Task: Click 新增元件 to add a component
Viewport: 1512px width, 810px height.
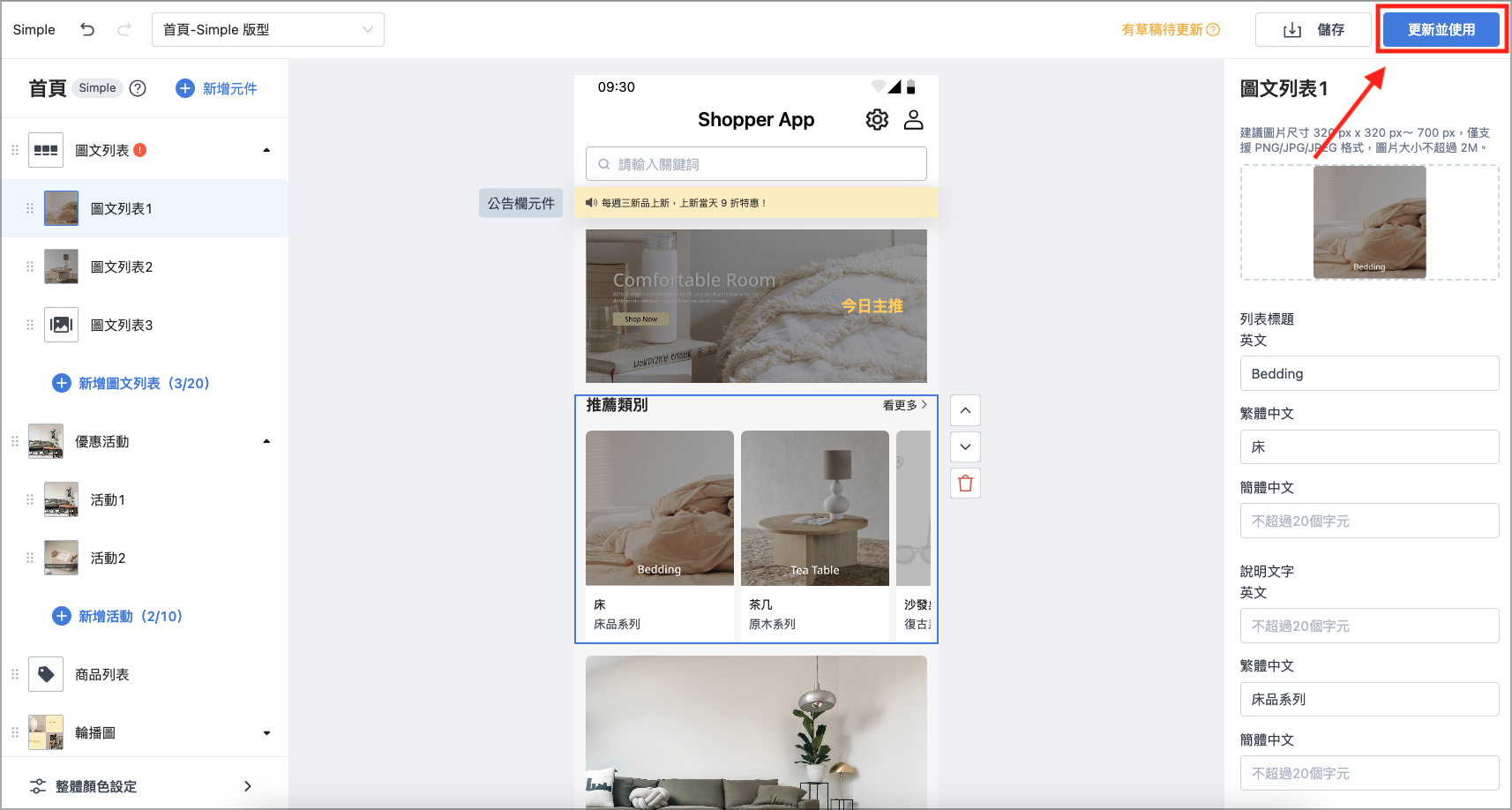Action: pos(217,88)
